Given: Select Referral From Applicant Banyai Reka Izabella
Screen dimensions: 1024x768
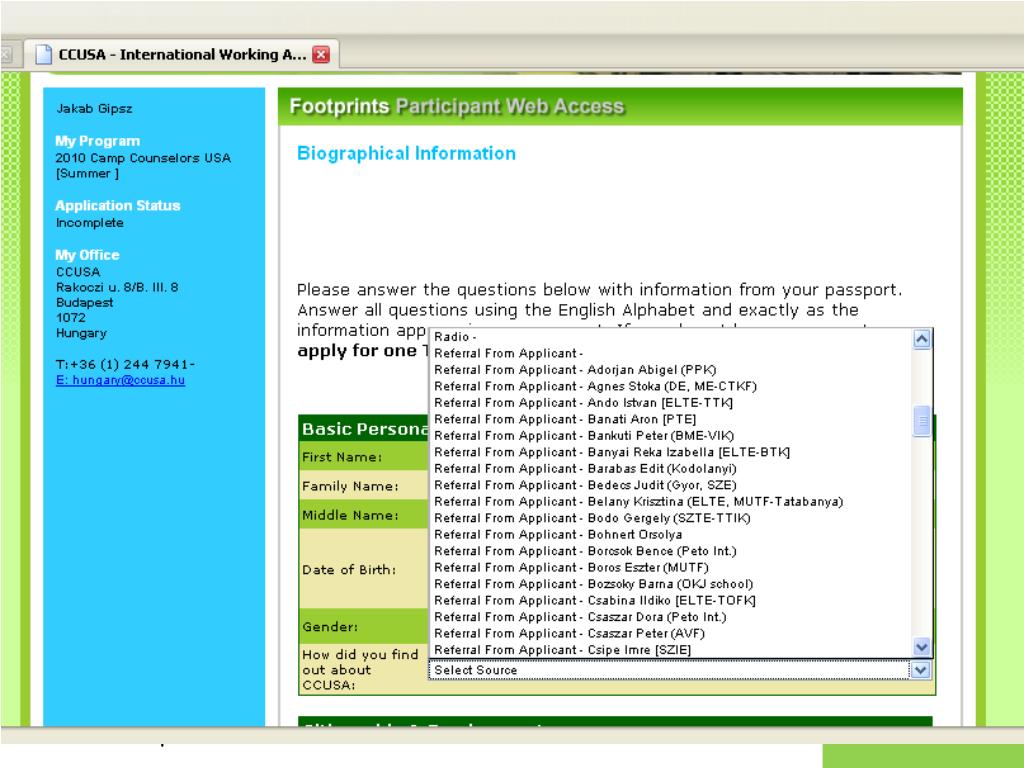Looking at the screenshot, I should (671, 452).
